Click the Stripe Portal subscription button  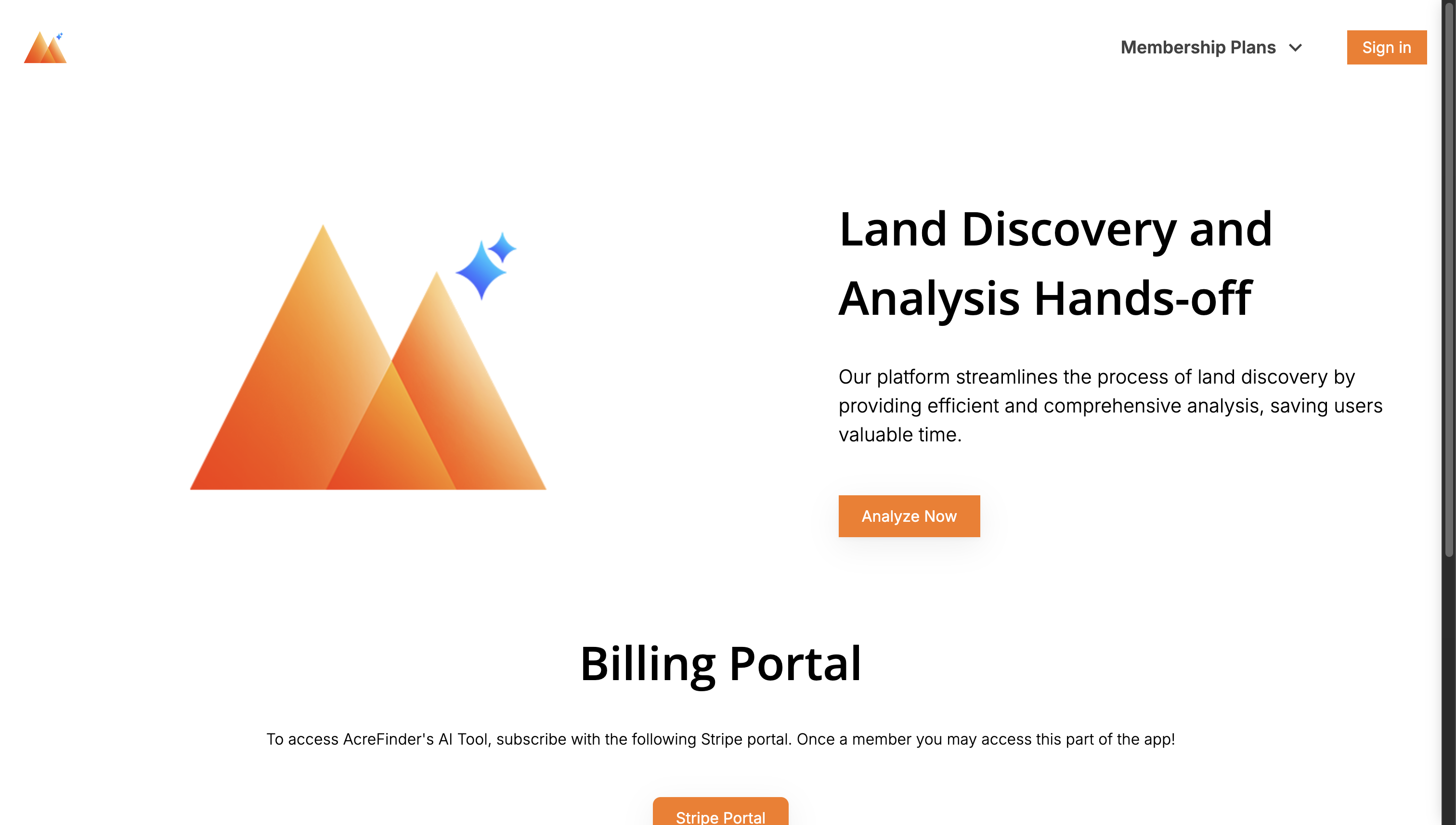[720, 815]
